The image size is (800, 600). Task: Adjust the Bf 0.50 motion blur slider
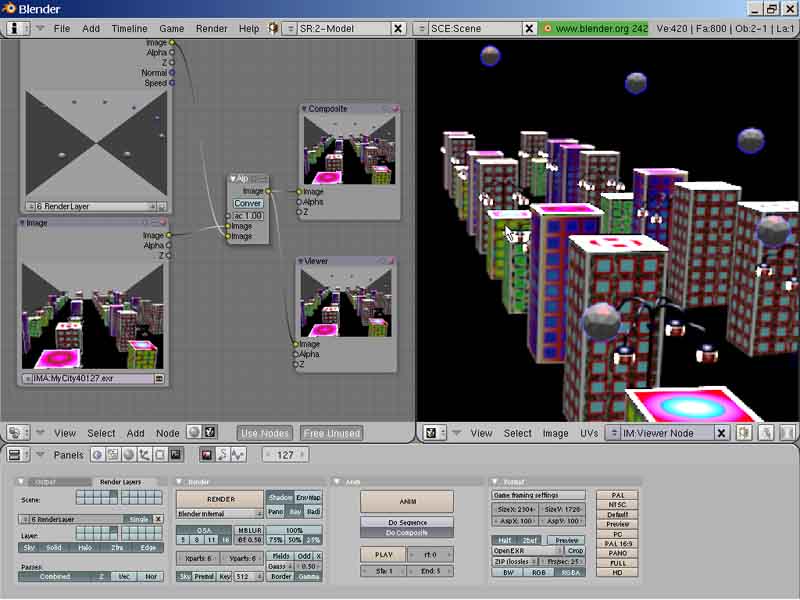(249, 540)
